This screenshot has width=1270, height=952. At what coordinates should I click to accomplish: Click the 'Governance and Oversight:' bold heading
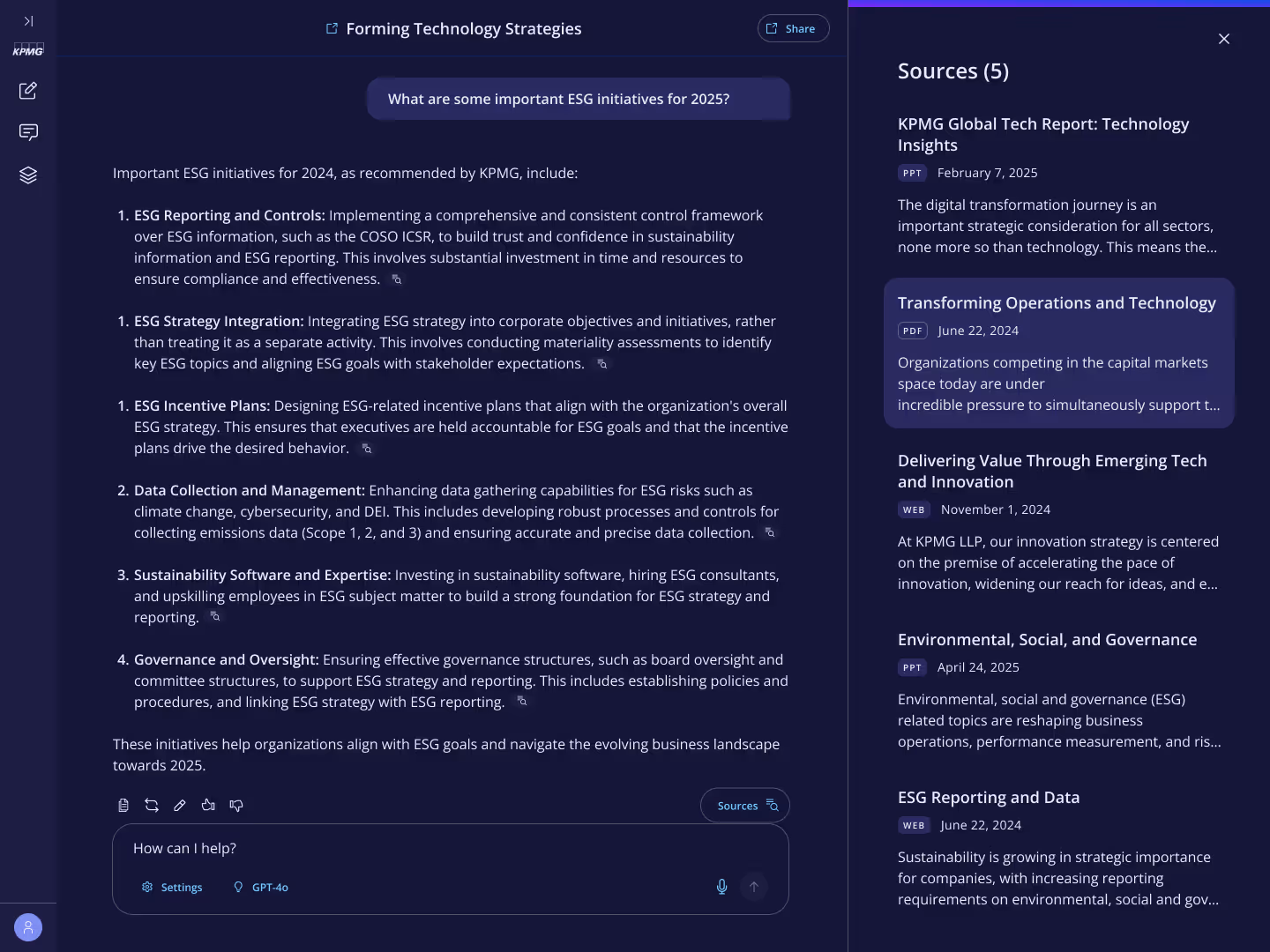(x=227, y=659)
